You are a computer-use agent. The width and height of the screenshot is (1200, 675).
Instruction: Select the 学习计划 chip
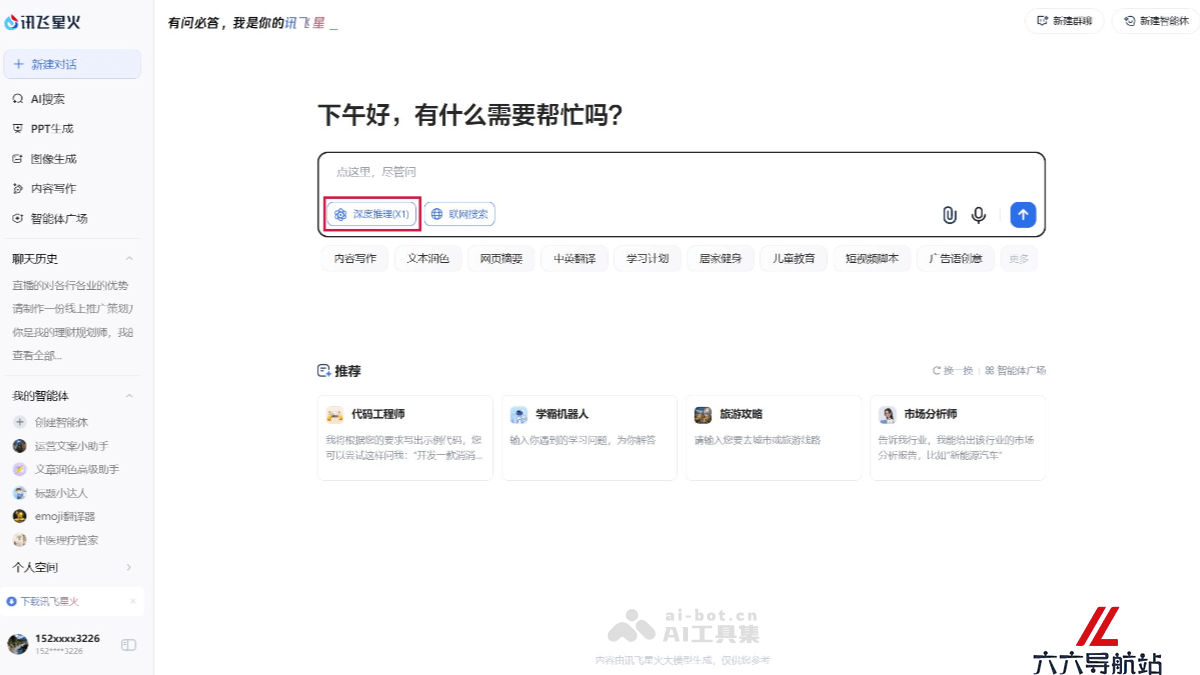click(x=647, y=258)
